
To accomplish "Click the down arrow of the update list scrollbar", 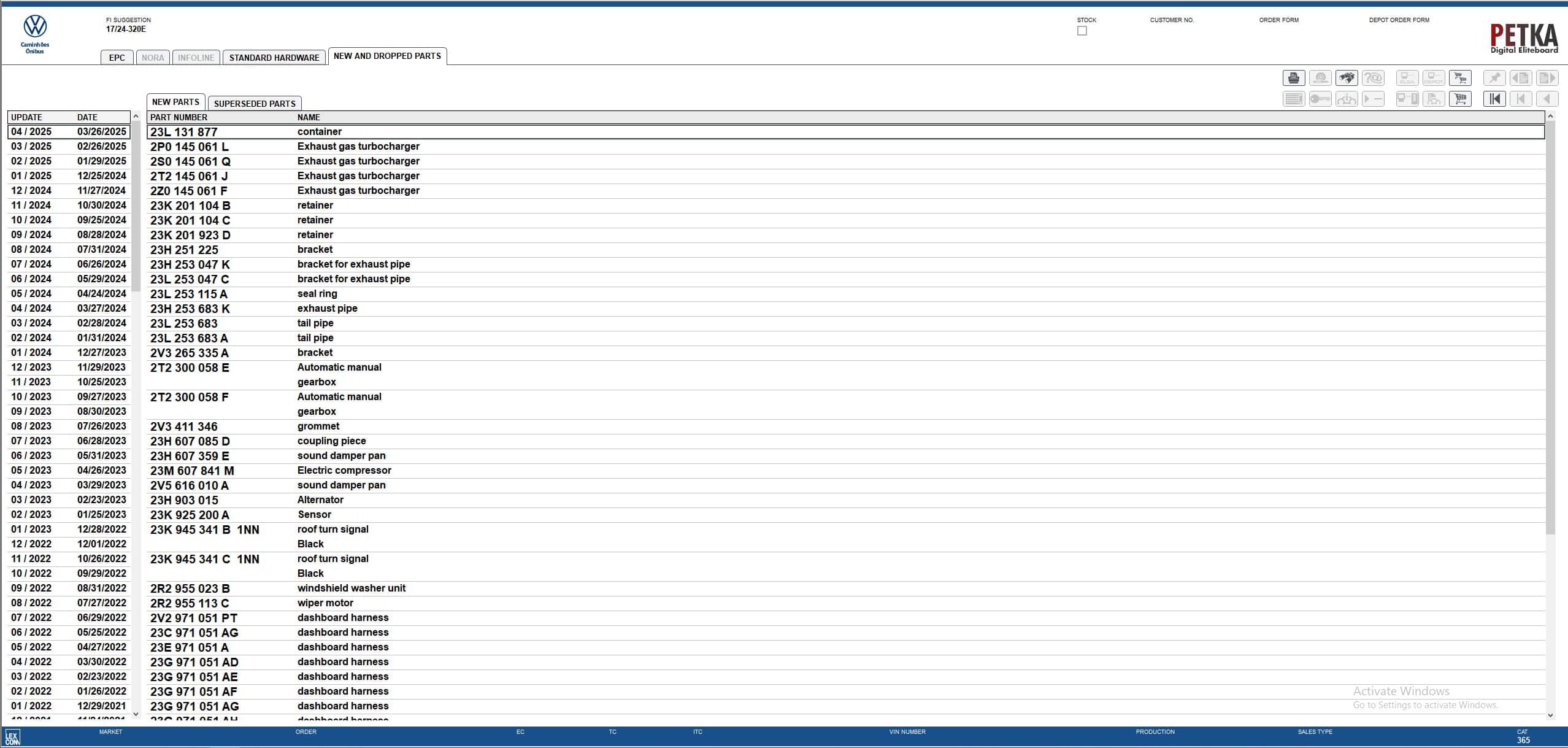I will (x=136, y=714).
